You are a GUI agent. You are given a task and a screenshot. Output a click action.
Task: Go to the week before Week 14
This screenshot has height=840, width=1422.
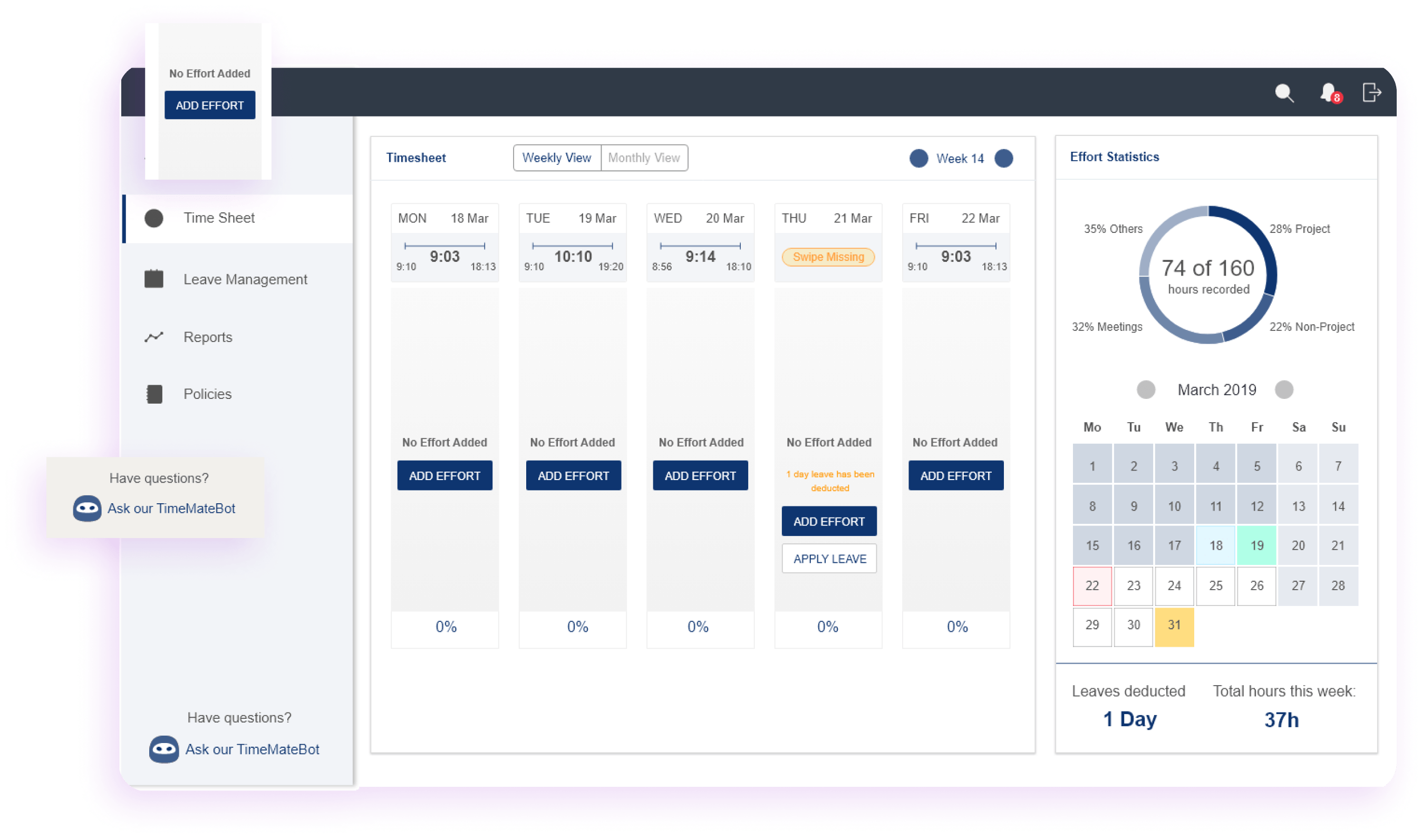[x=918, y=159]
